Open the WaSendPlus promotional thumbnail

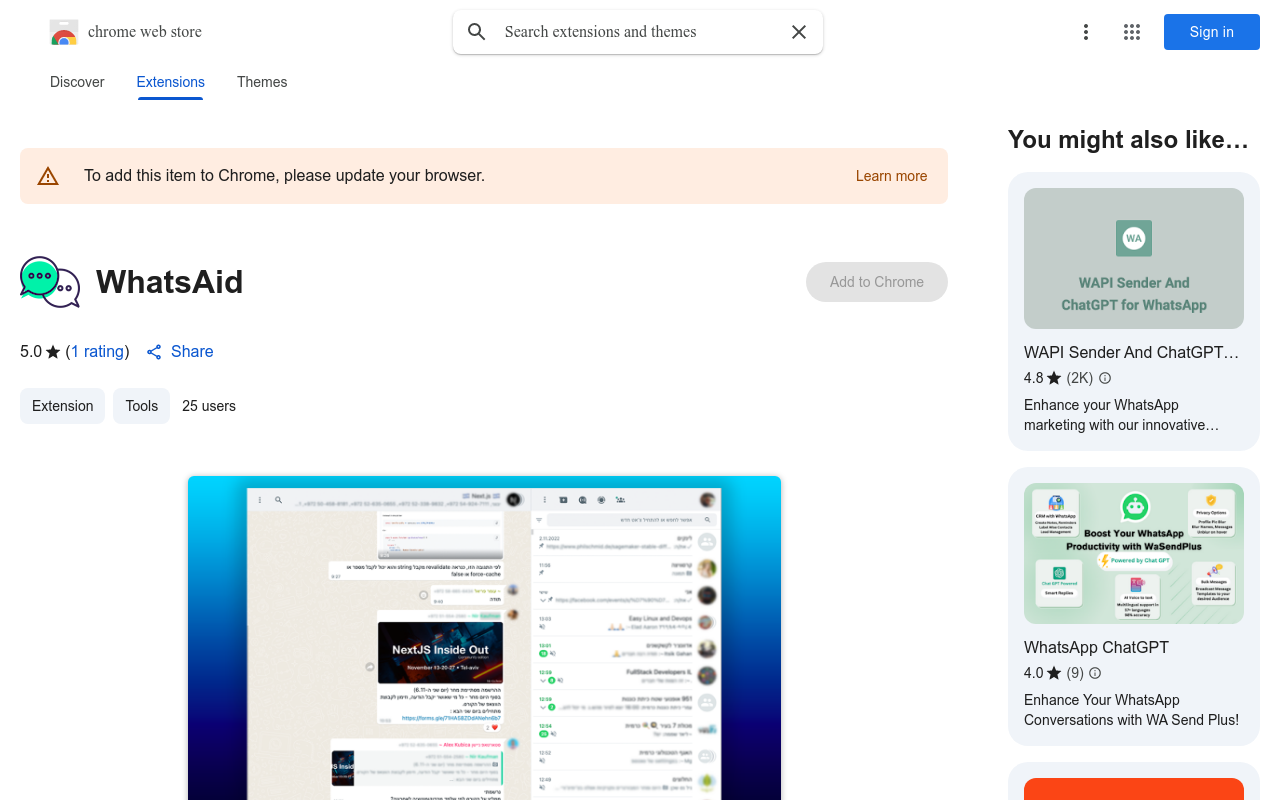(x=1134, y=554)
